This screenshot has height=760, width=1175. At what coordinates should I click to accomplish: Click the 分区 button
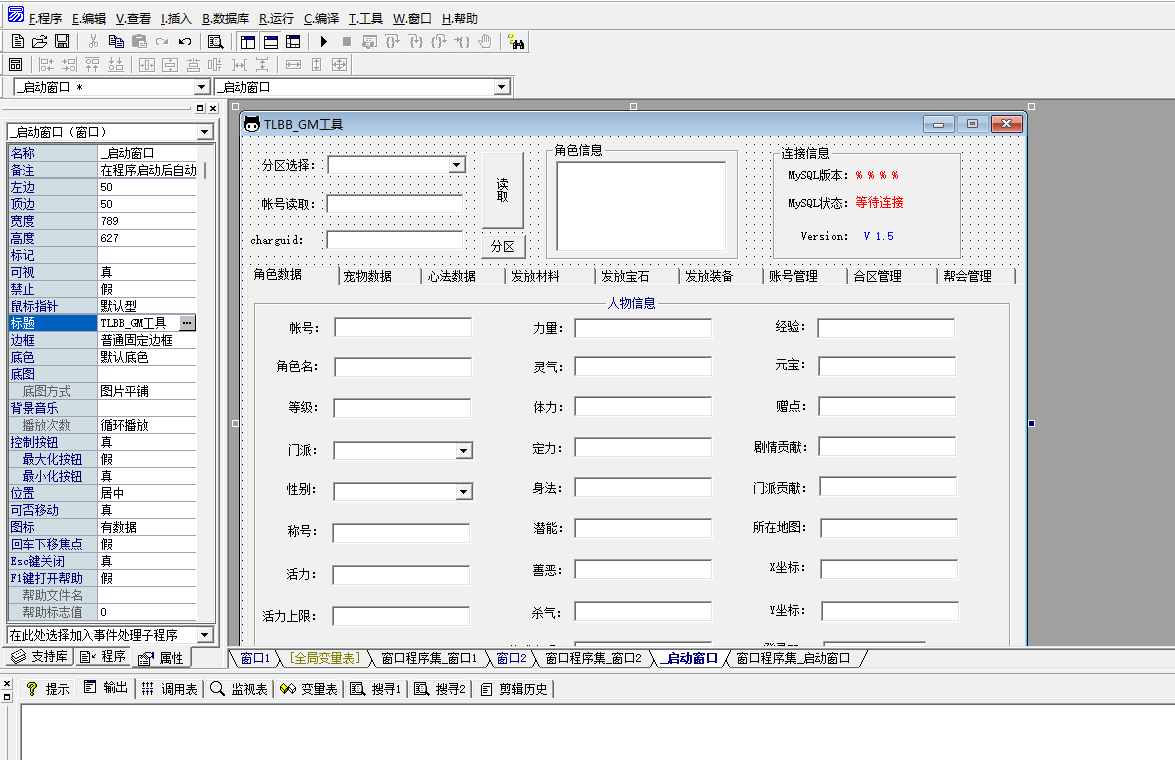503,246
